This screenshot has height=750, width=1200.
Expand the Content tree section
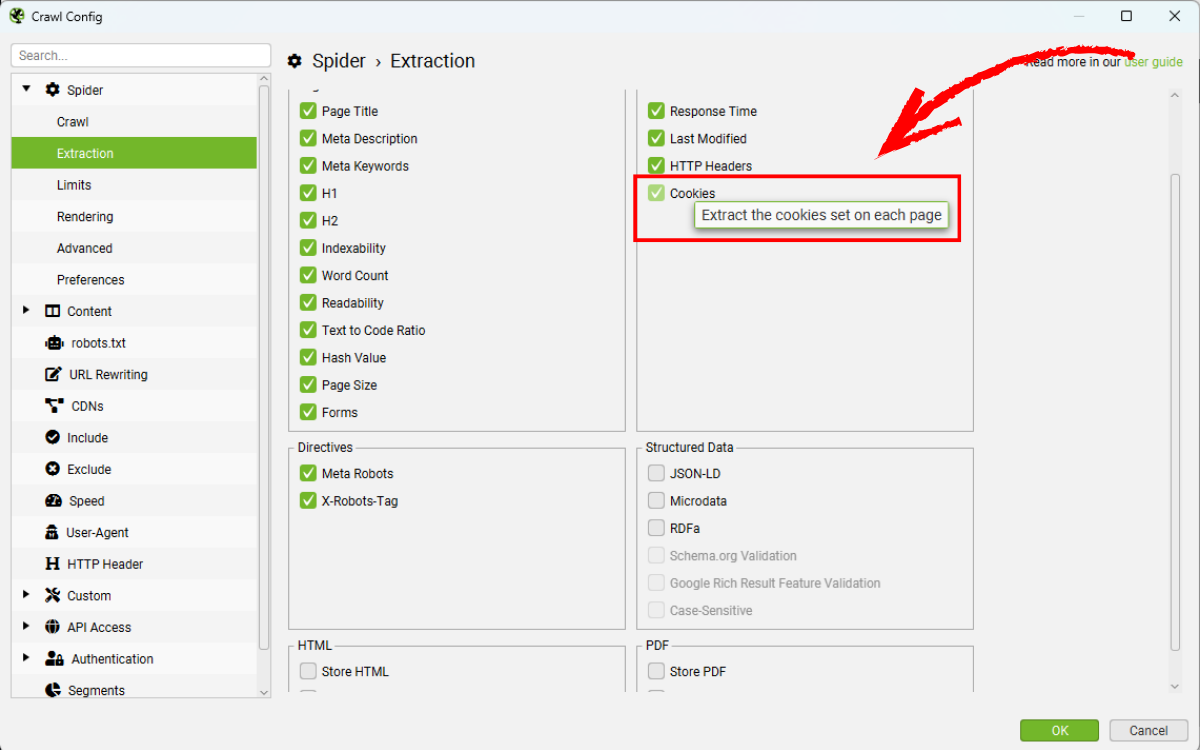(x=27, y=311)
